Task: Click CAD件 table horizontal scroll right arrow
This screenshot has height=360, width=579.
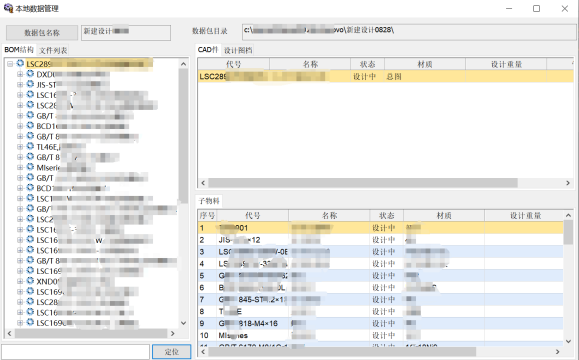Action: (x=568, y=183)
